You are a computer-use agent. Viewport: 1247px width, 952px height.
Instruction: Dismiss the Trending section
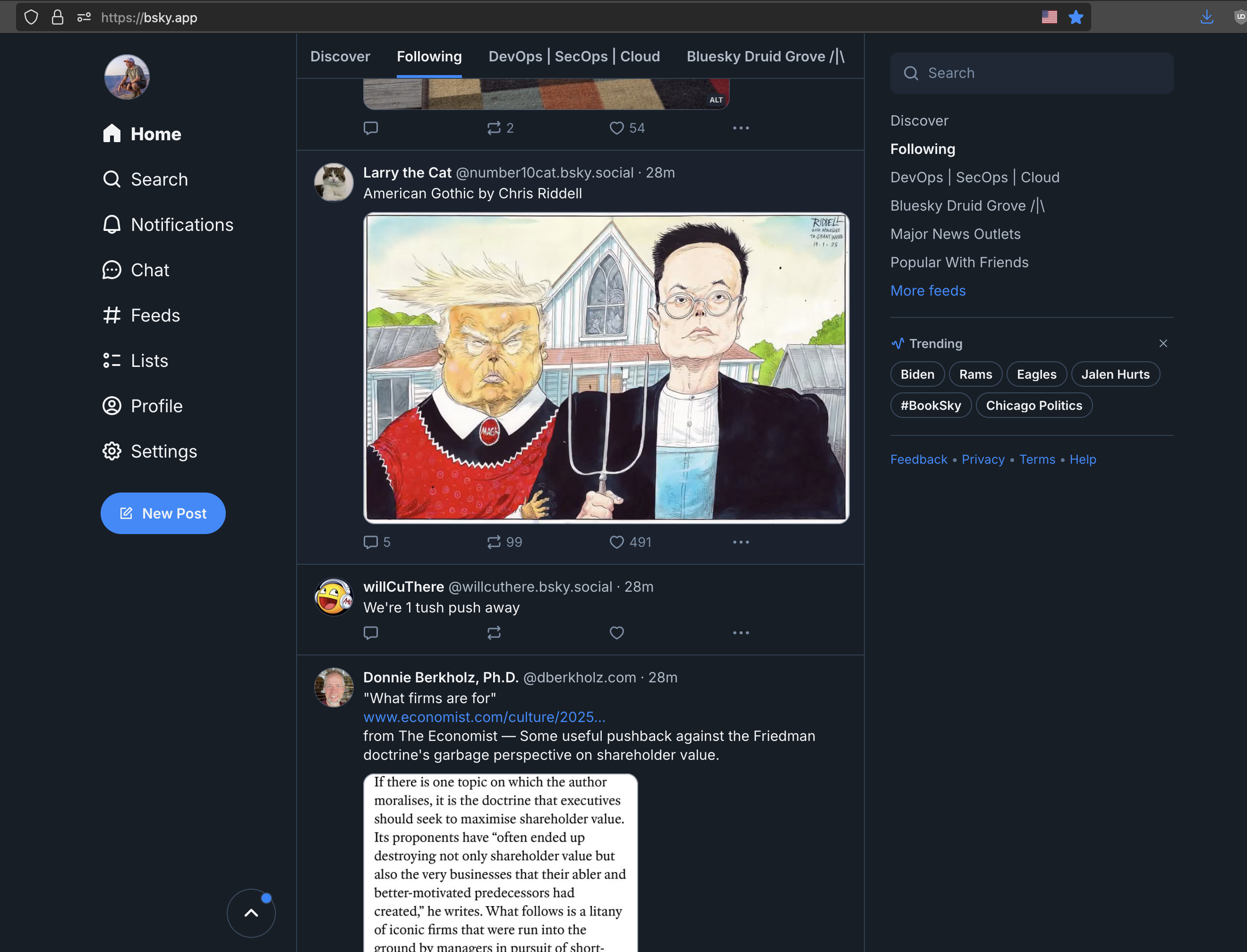click(x=1163, y=343)
